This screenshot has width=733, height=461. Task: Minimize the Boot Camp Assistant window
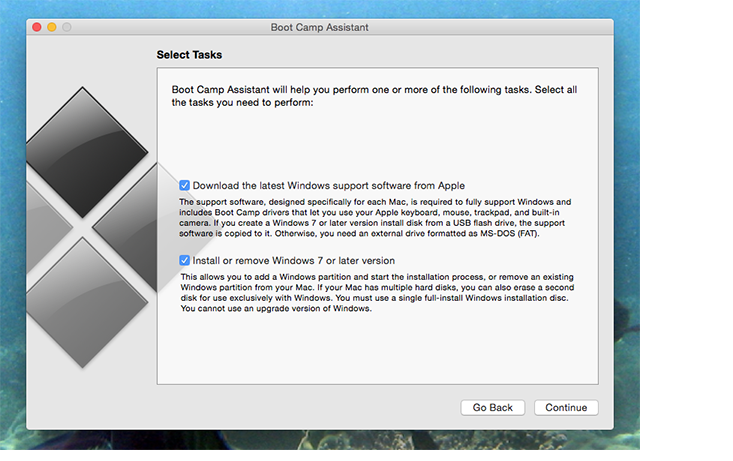(x=52, y=27)
